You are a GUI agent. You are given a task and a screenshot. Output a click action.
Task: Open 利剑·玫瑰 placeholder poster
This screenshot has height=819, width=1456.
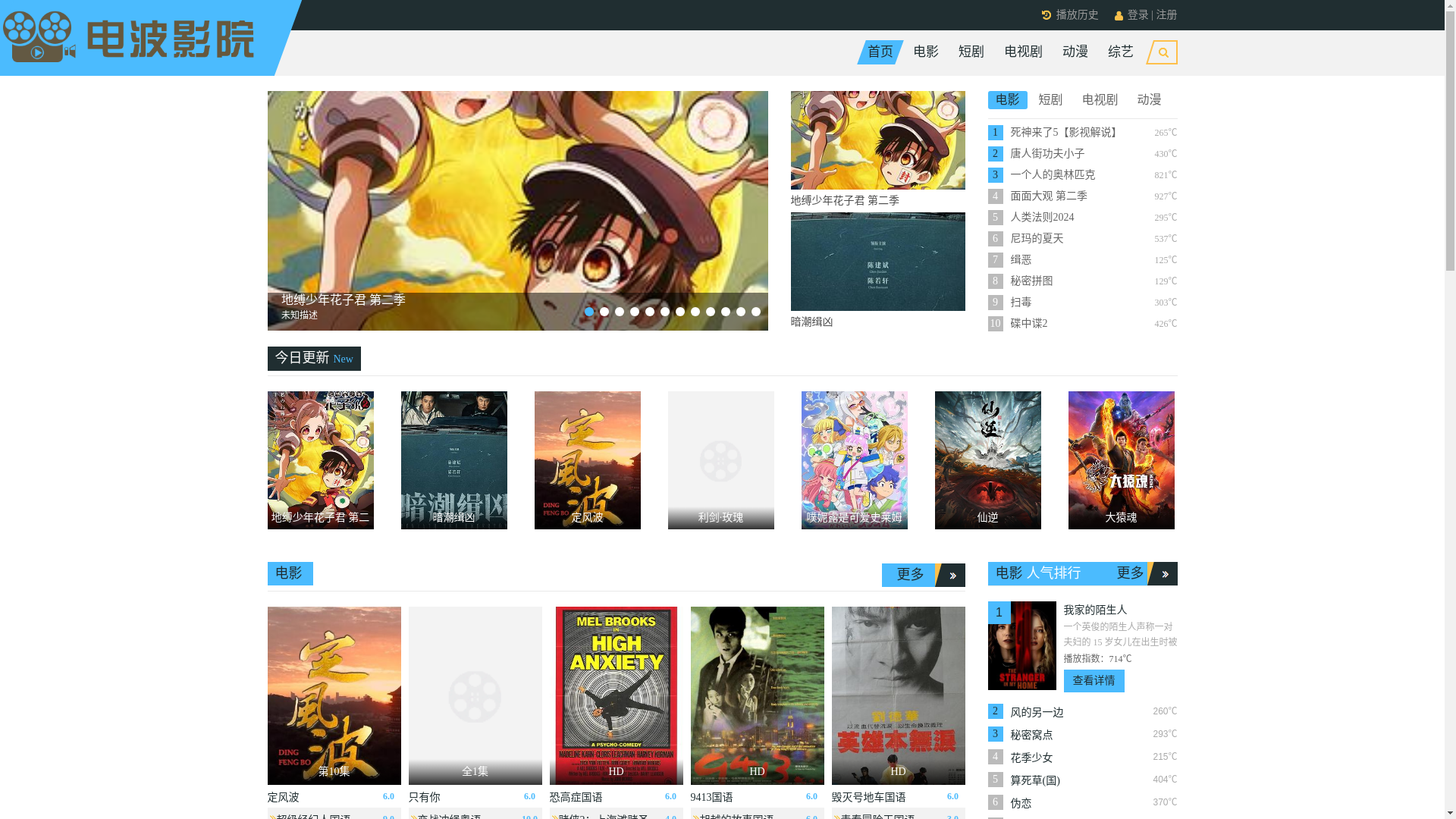pos(721,460)
